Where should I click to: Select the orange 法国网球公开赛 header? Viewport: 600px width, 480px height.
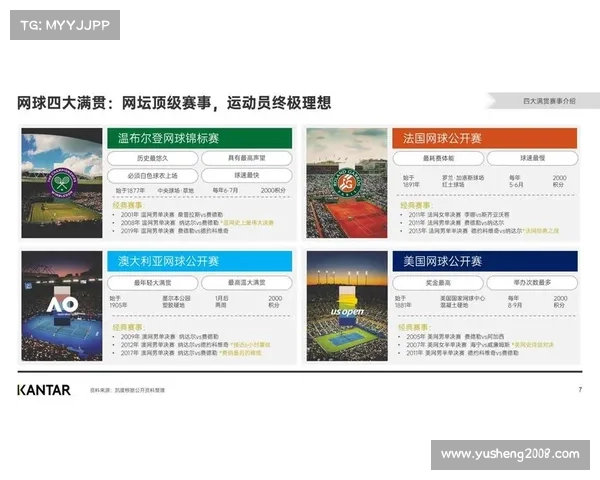click(484, 138)
